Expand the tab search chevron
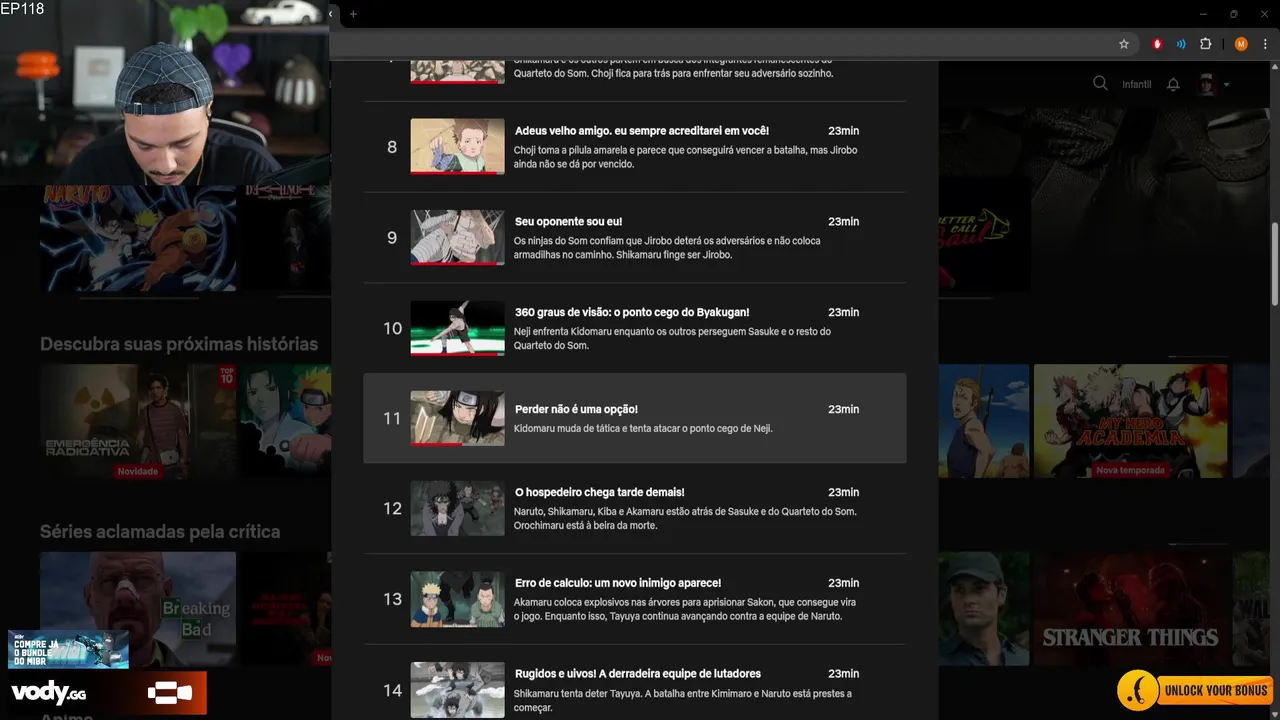This screenshot has width=1280, height=720. [x=331, y=14]
